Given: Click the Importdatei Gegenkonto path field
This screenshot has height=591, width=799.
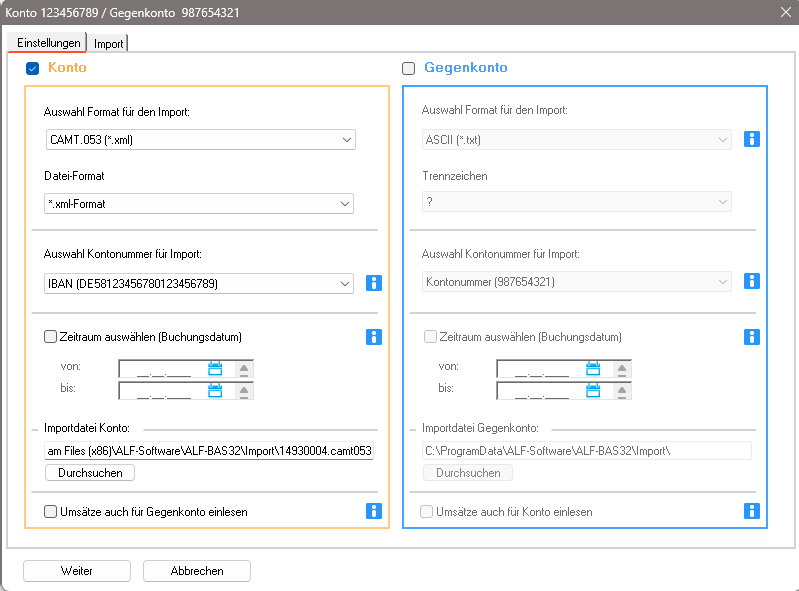Looking at the screenshot, I should (x=587, y=451).
